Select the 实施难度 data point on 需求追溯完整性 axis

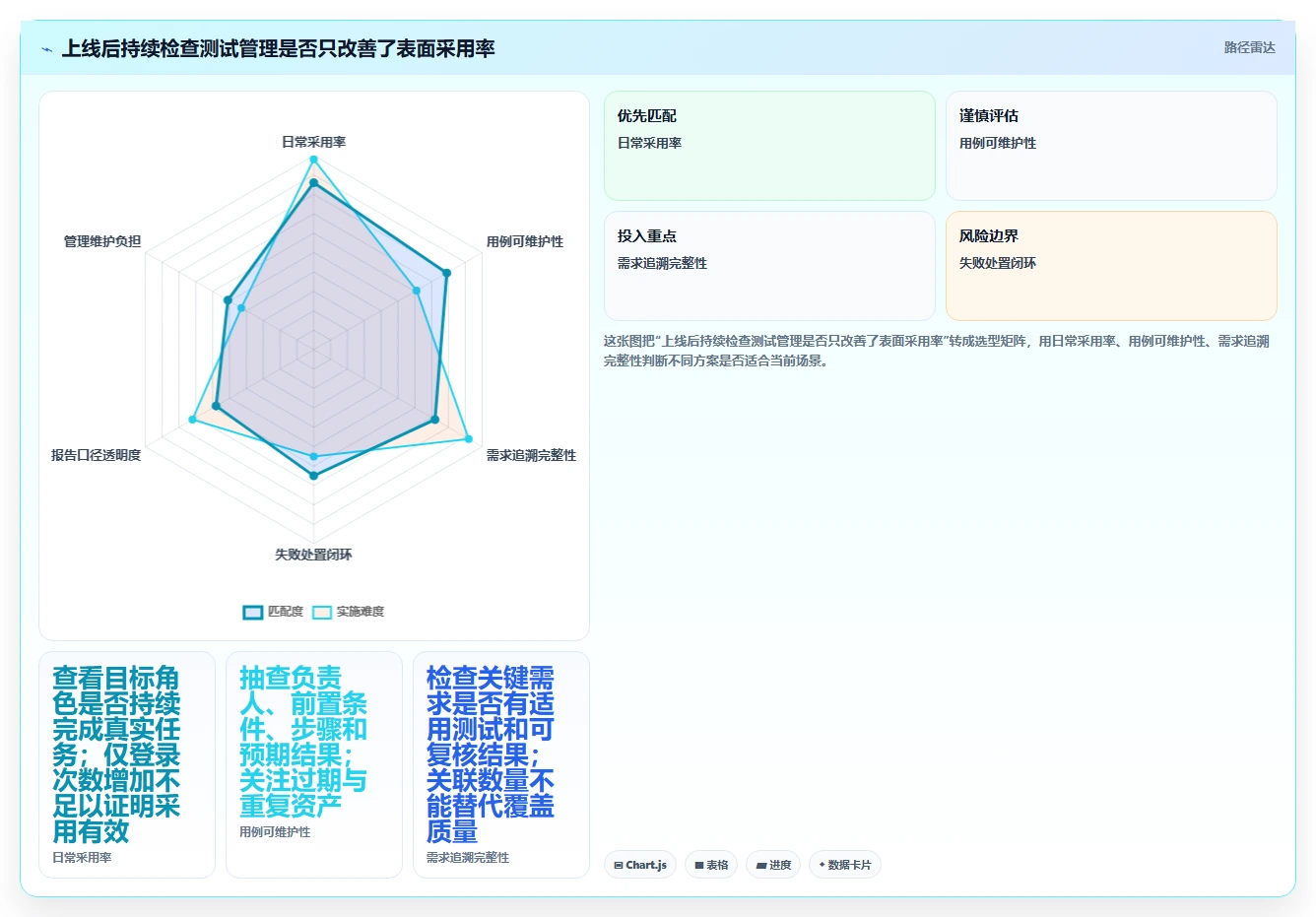468,438
